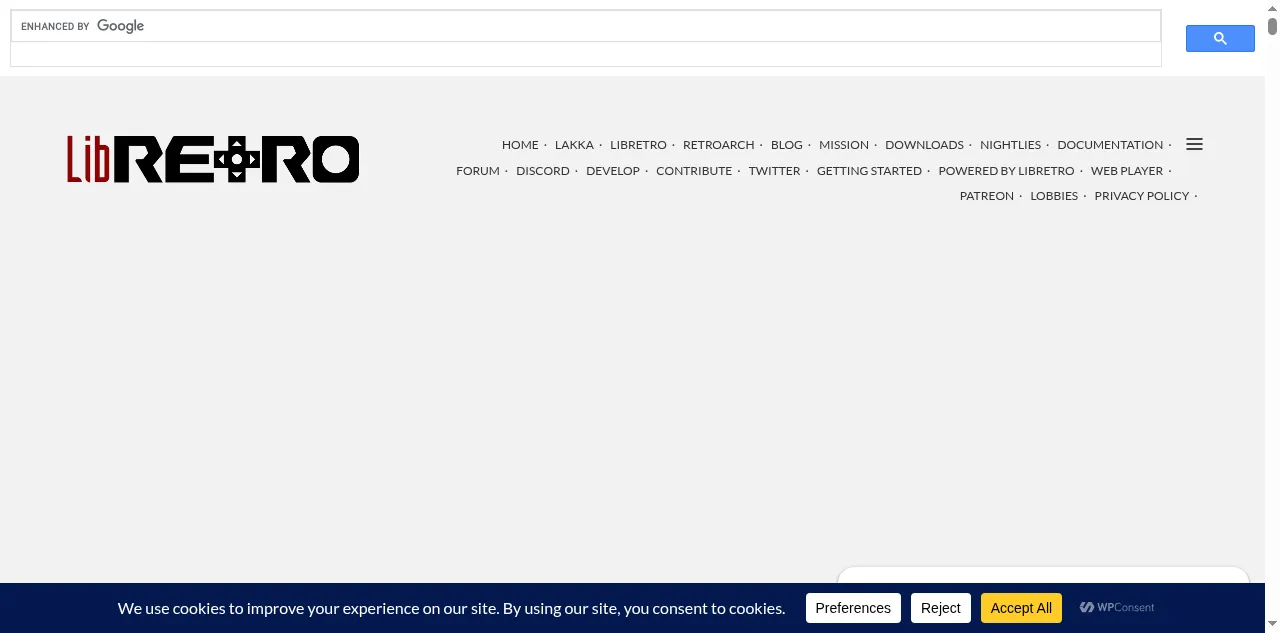Open the DOWNLOADS menu item
The image size is (1280, 633).
tap(924, 145)
